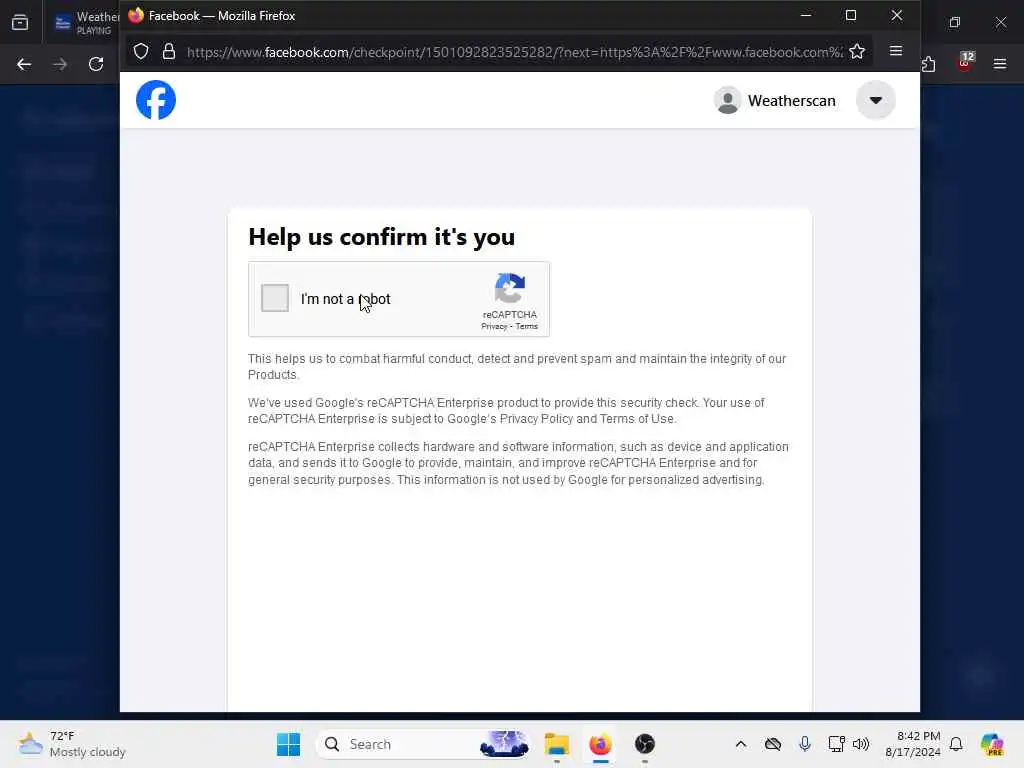This screenshot has height=768, width=1024.
Task: Open the reCAPTCHA Privacy link
Action: pos(494,327)
